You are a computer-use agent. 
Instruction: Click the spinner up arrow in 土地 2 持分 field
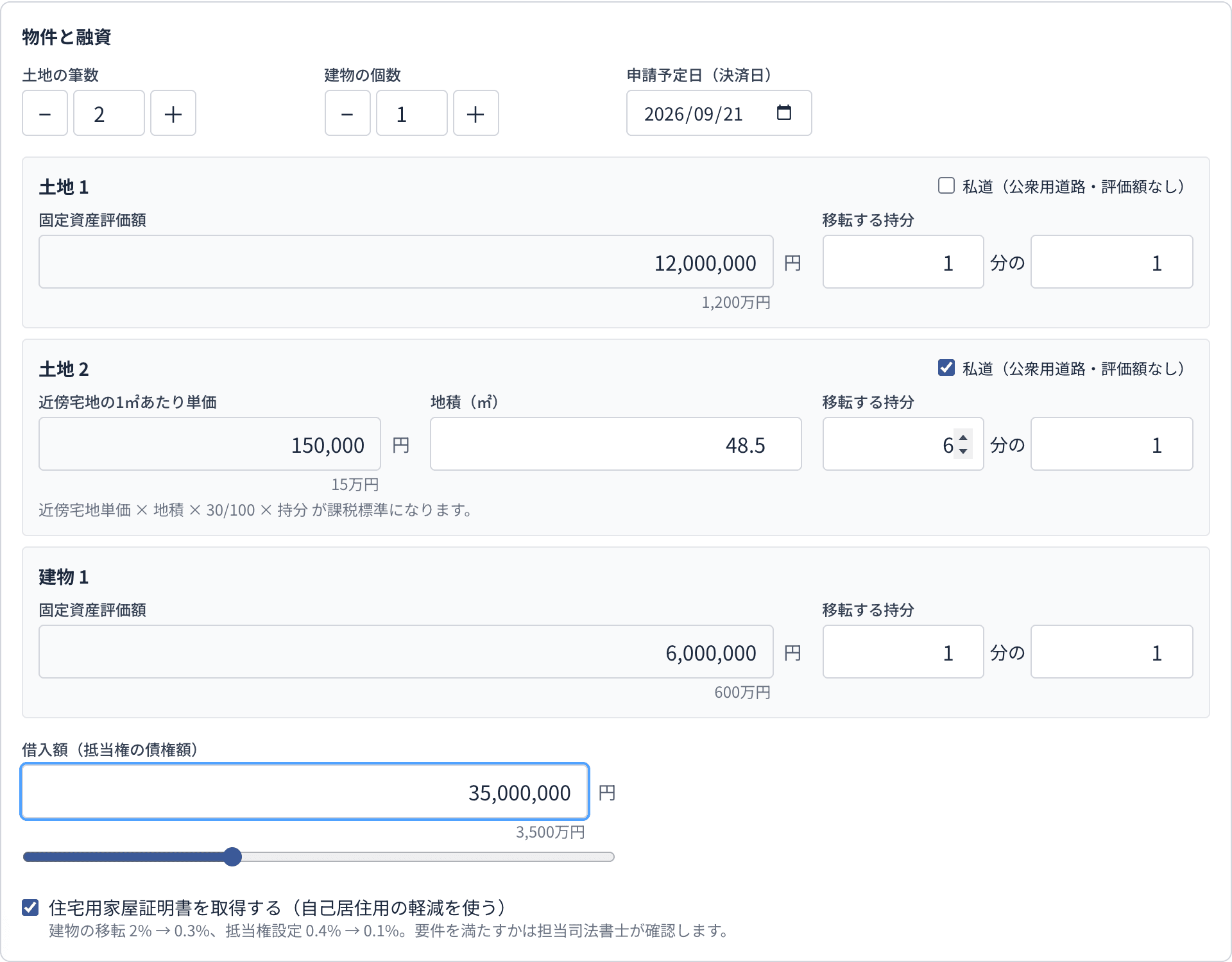963,437
